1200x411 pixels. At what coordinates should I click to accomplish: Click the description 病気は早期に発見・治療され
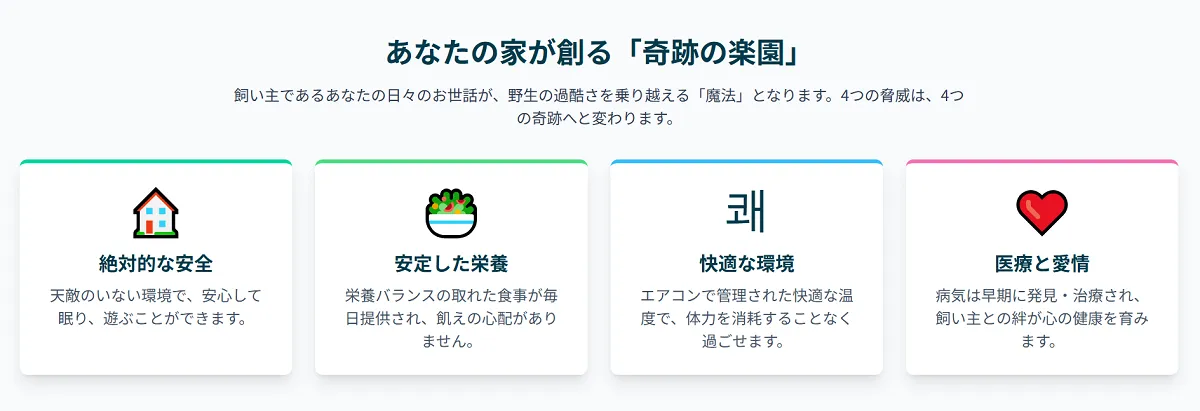point(1042,319)
